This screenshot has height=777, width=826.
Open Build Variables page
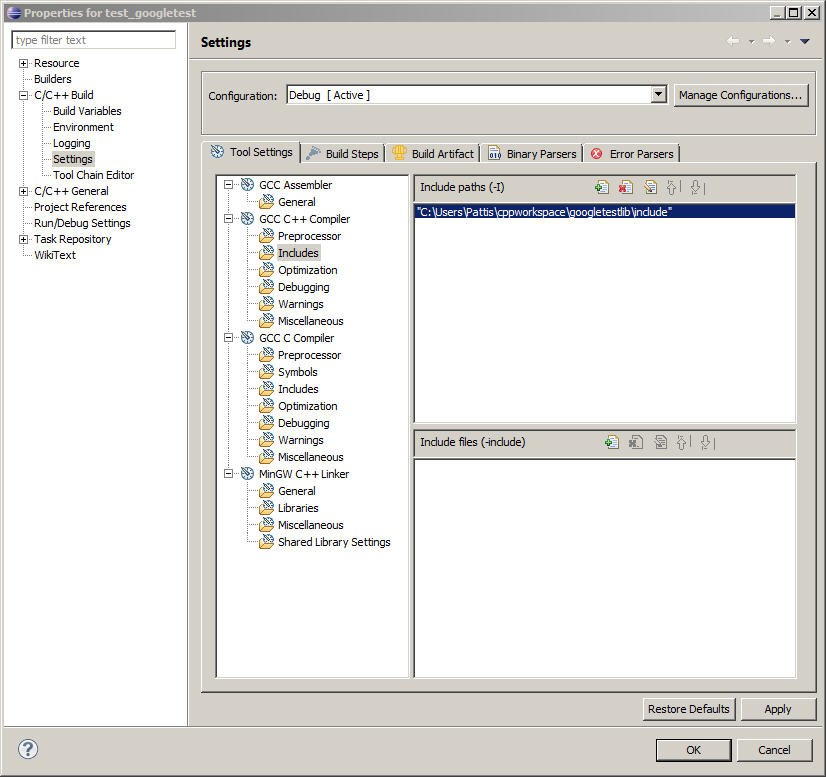87,111
